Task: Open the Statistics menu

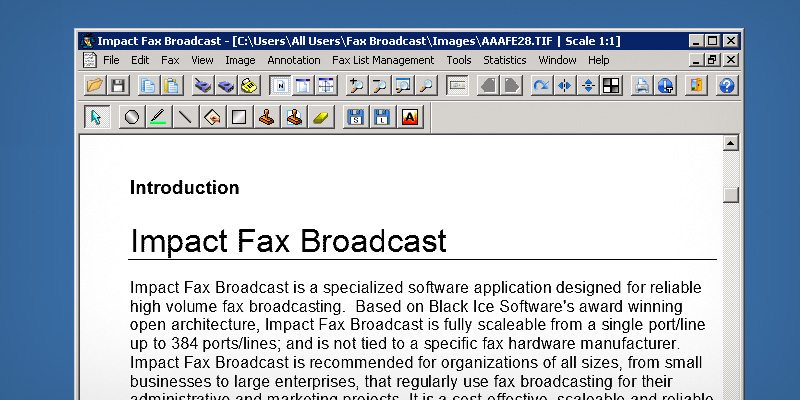Action: pyautogui.click(x=504, y=60)
